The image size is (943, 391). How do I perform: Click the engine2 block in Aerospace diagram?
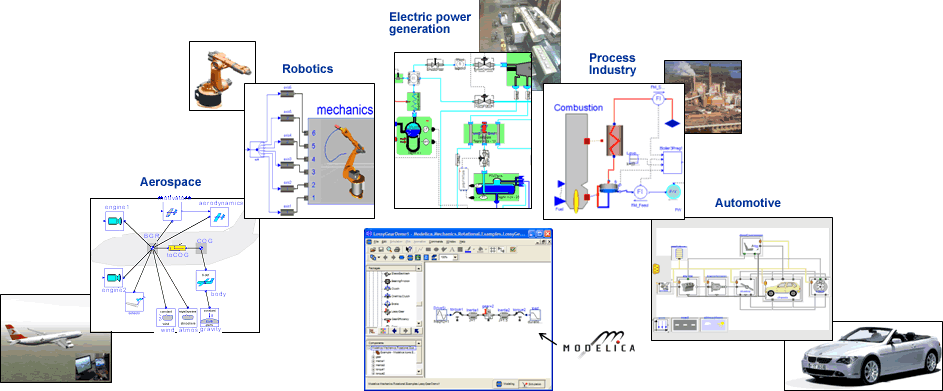click(x=113, y=277)
